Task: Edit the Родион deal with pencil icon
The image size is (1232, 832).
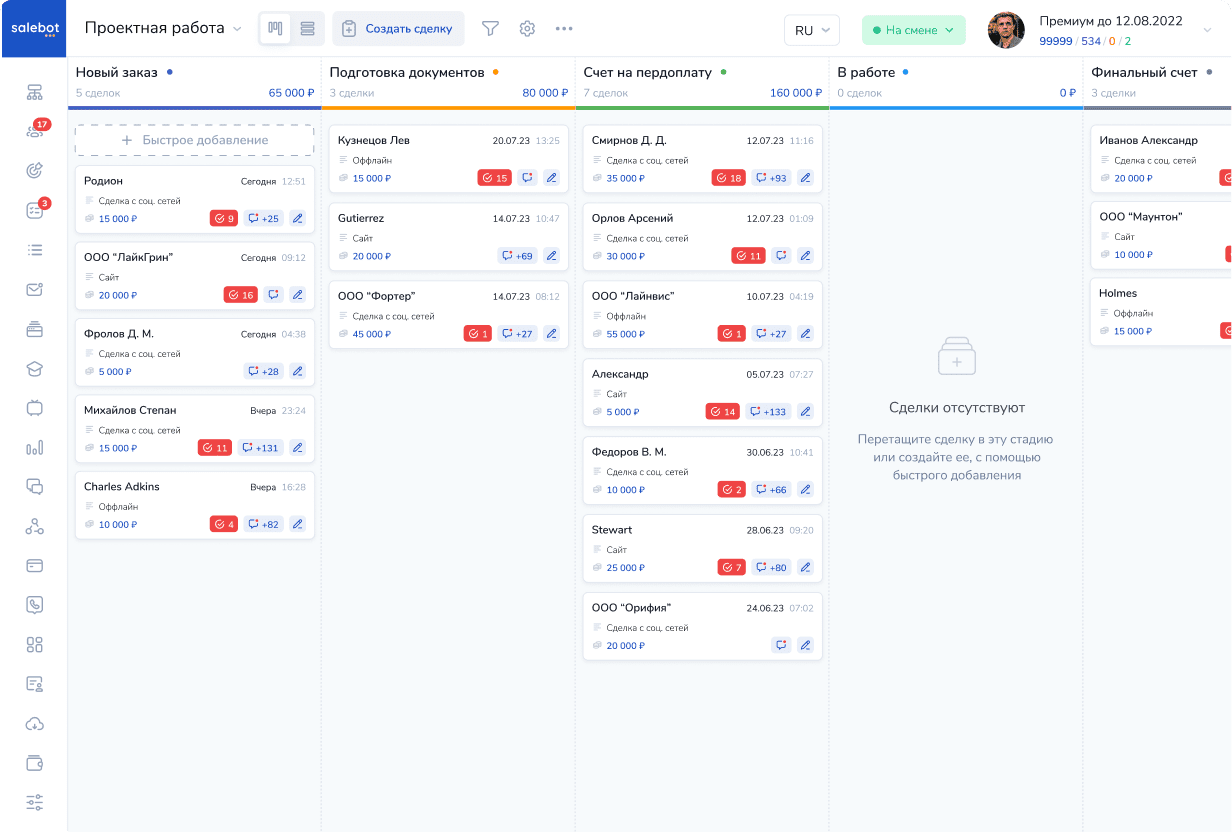Action: coord(297,218)
